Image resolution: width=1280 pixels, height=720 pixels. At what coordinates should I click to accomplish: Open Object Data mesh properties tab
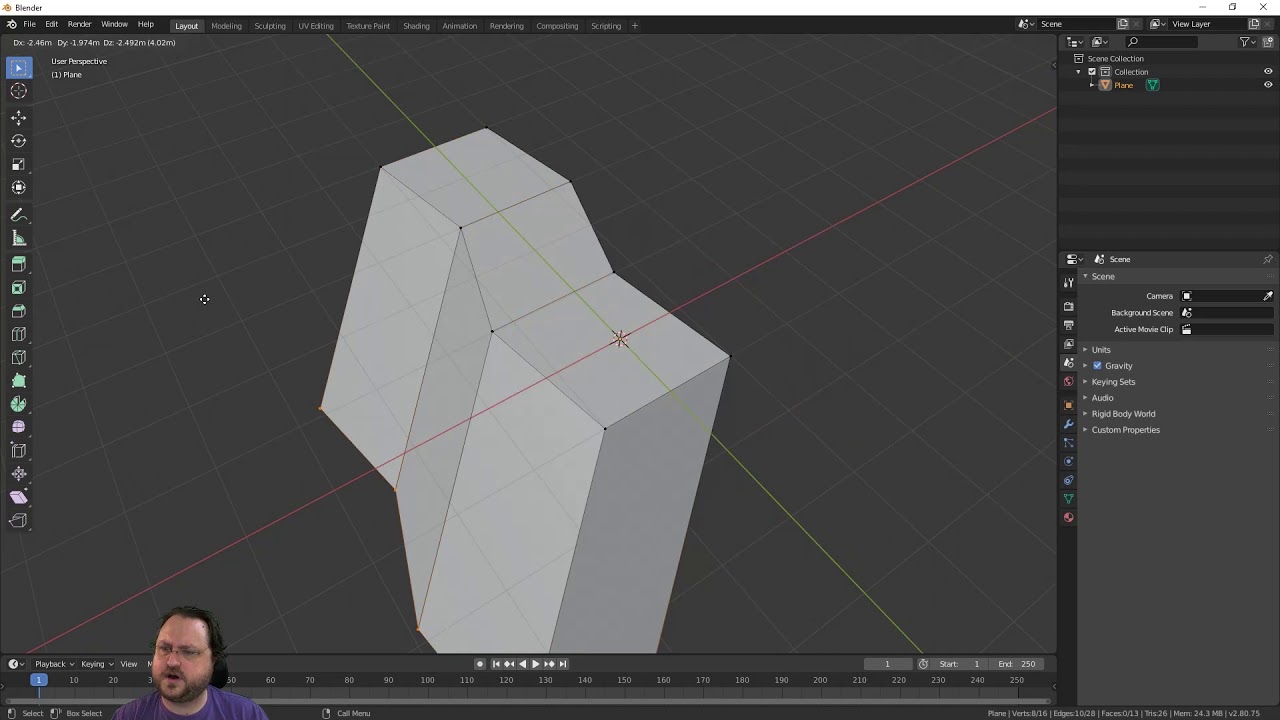coord(1068,499)
